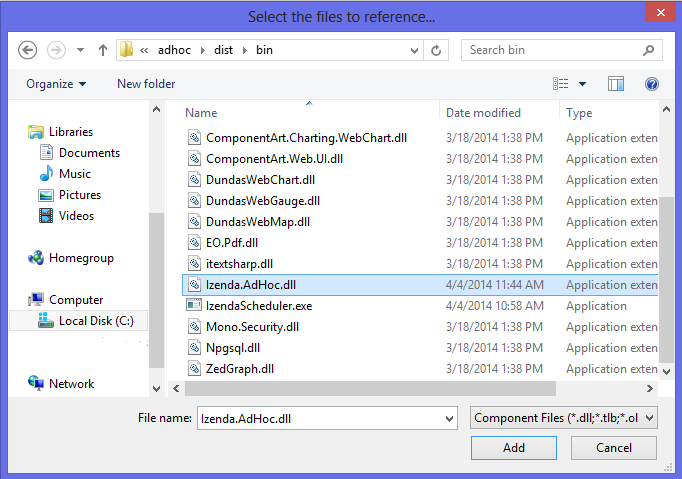The image size is (682, 479).
Task: Select ComponentArt.Web.UI.dll file icon
Action: (194, 158)
